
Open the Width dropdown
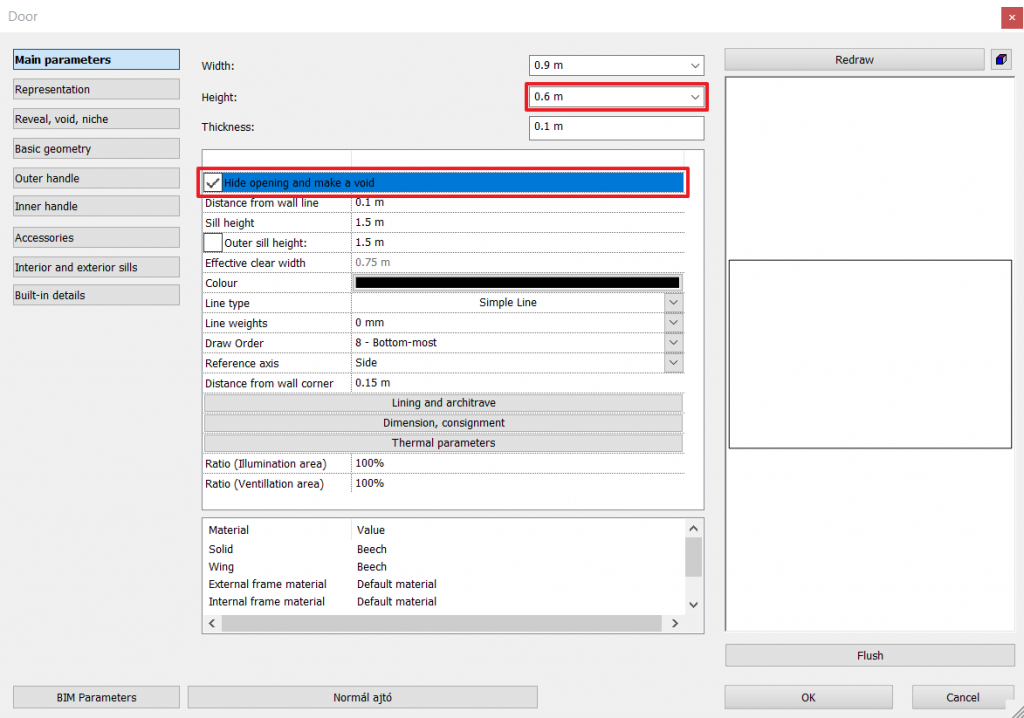click(x=695, y=65)
